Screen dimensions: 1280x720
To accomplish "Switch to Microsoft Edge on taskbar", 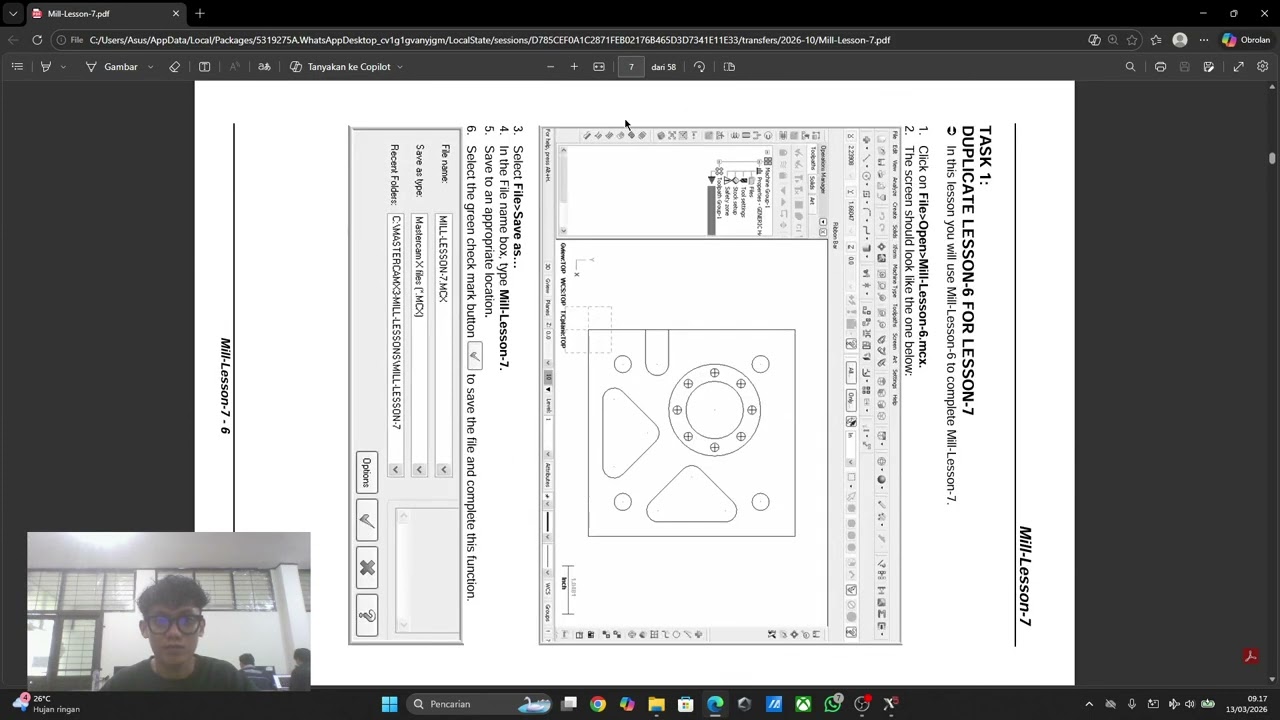I will point(715,704).
